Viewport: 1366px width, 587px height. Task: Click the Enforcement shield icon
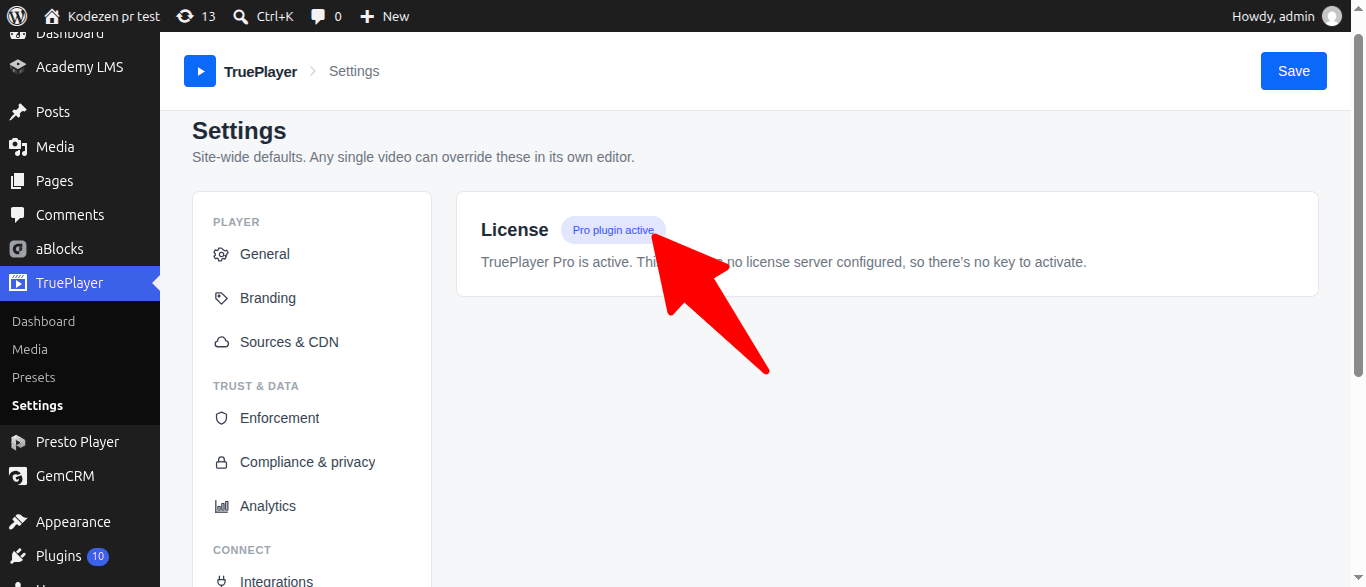pos(221,418)
